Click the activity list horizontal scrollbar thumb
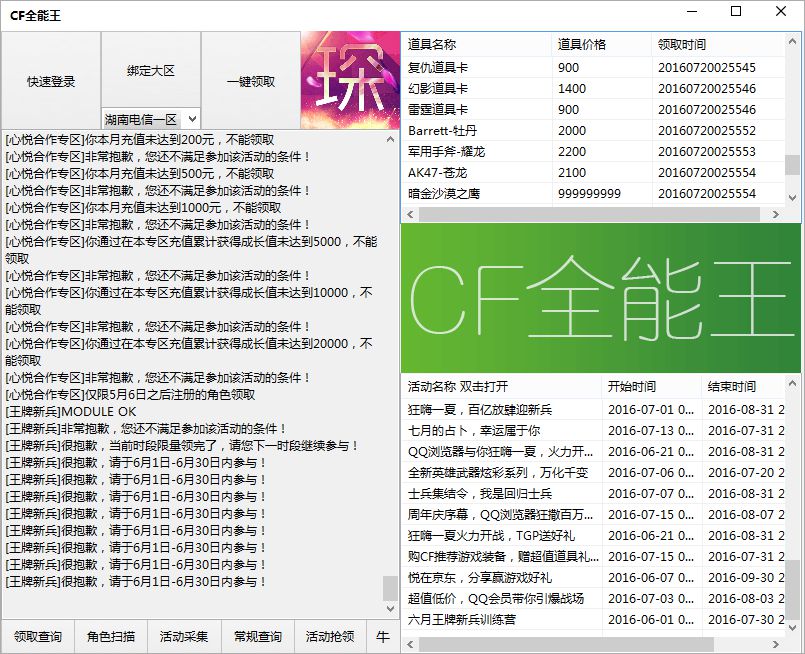 coord(566,644)
